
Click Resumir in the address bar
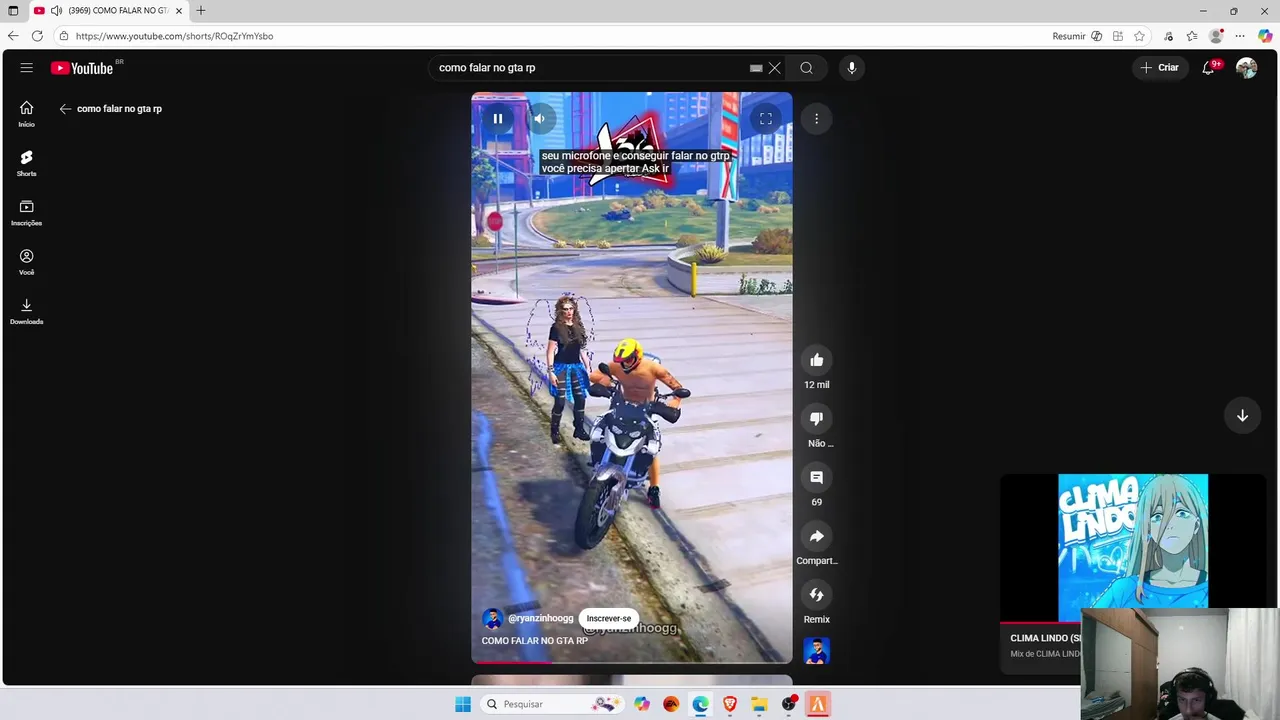[x=1068, y=36]
